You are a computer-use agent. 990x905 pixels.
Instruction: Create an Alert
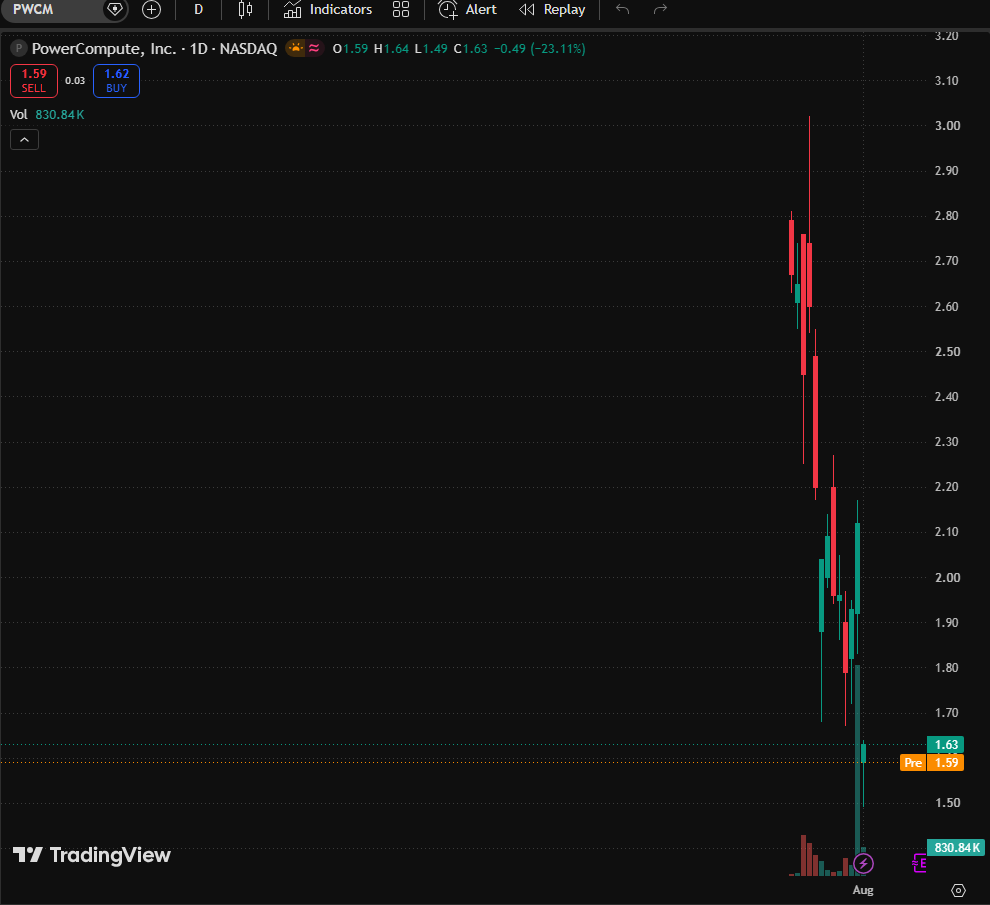coord(468,9)
